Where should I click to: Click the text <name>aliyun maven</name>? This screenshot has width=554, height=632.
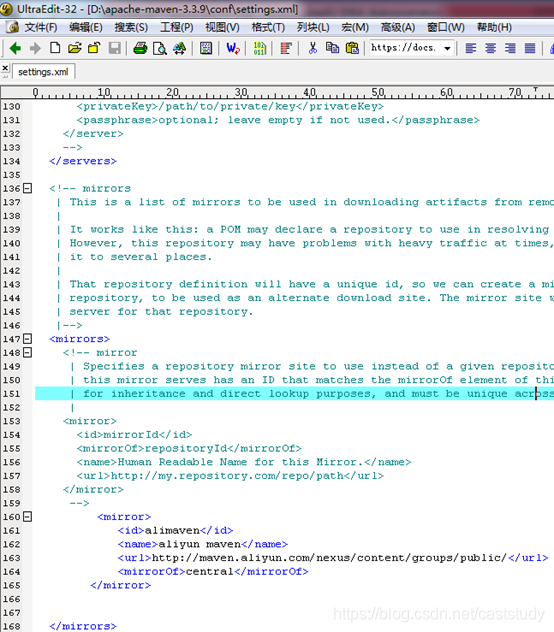(x=202, y=544)
